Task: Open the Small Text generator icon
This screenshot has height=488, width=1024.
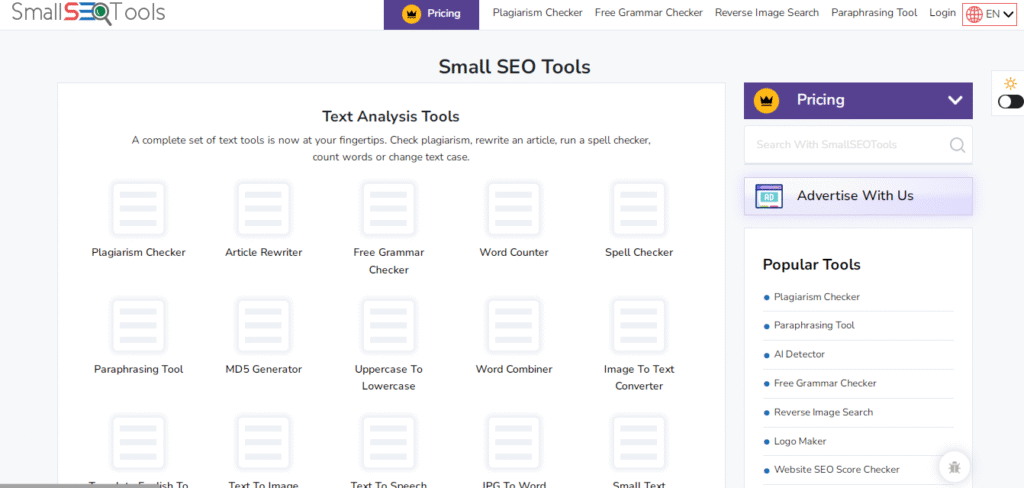Action: click(x=639, y=442)
